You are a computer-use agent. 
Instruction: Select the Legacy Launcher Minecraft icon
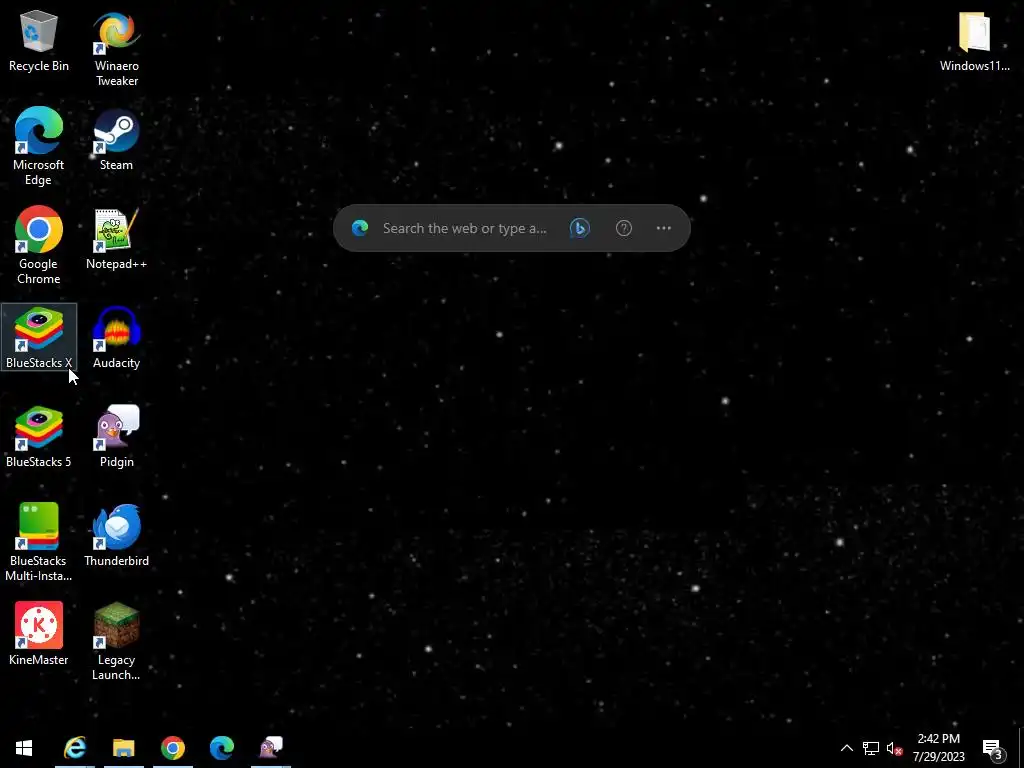(116, 641)
